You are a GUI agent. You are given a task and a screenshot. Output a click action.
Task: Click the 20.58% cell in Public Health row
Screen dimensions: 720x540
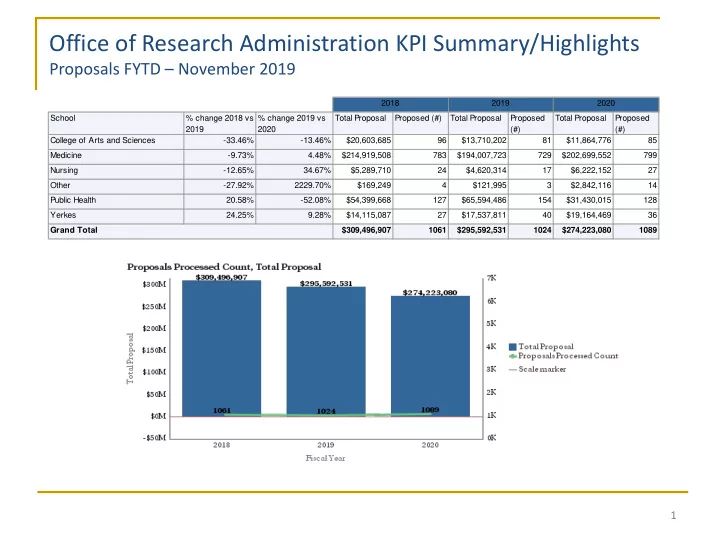tap(219, 200)
